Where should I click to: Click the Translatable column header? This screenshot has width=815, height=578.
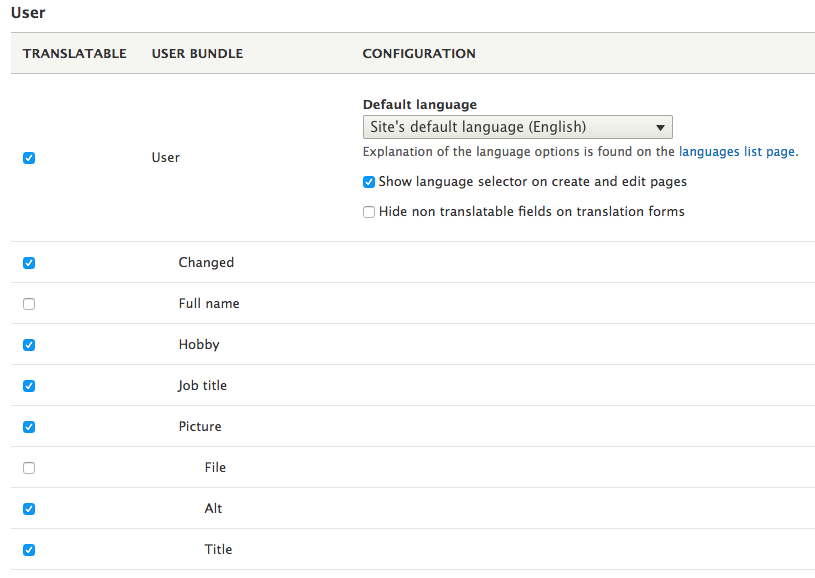point(75,53)
